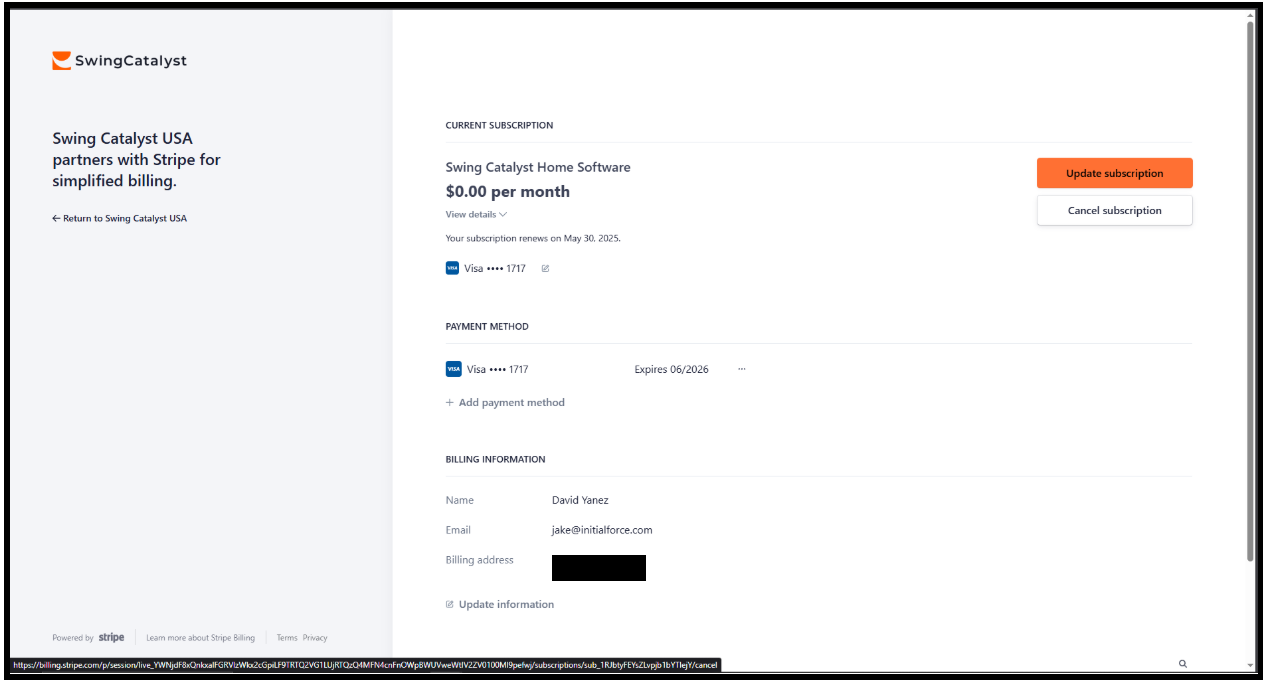
Task: Click the CURRENT SUBSCRIPTION heading
Action: 499,125
